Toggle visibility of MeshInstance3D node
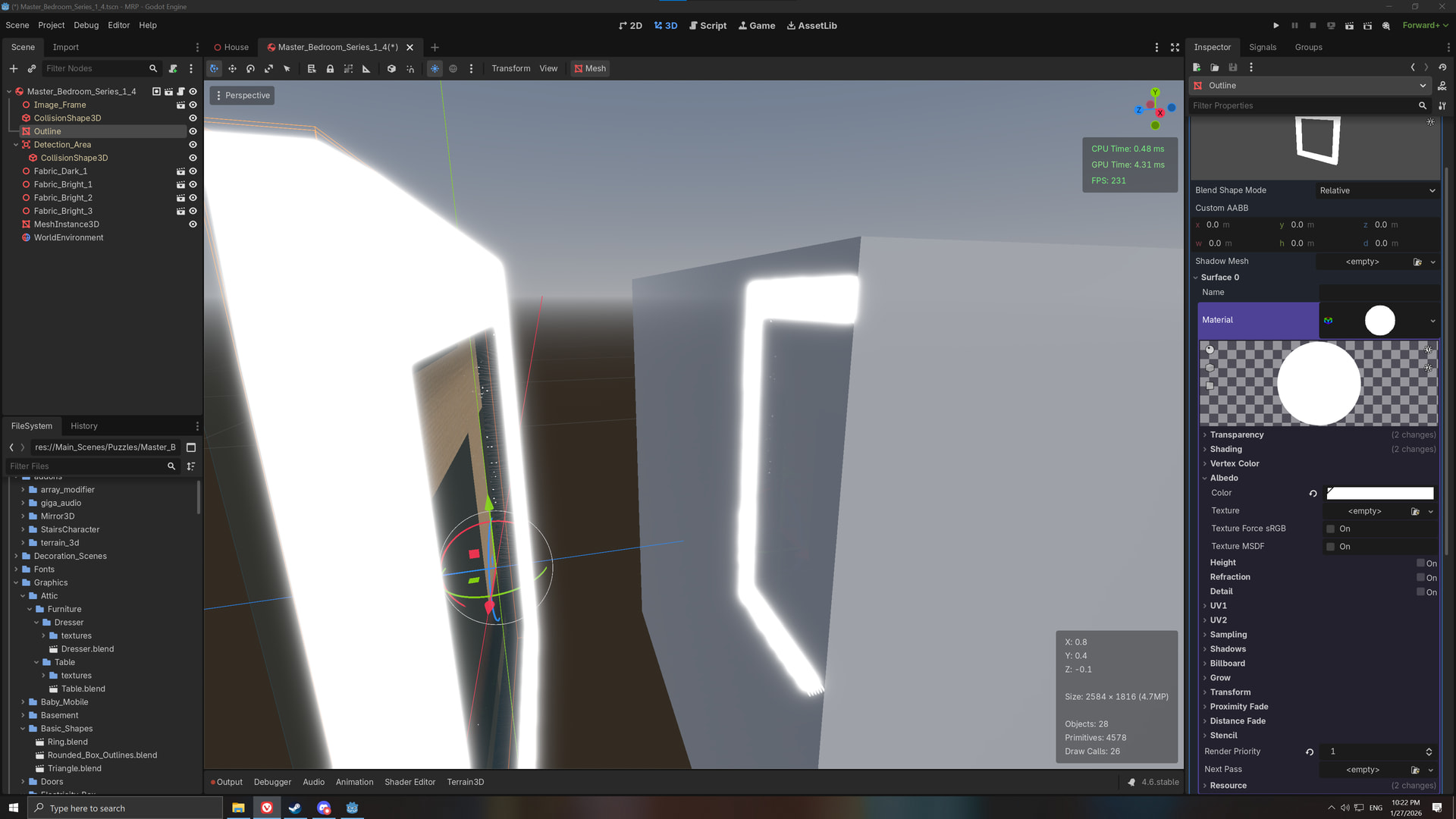The image size is (1456, 819). pos(193,224)
